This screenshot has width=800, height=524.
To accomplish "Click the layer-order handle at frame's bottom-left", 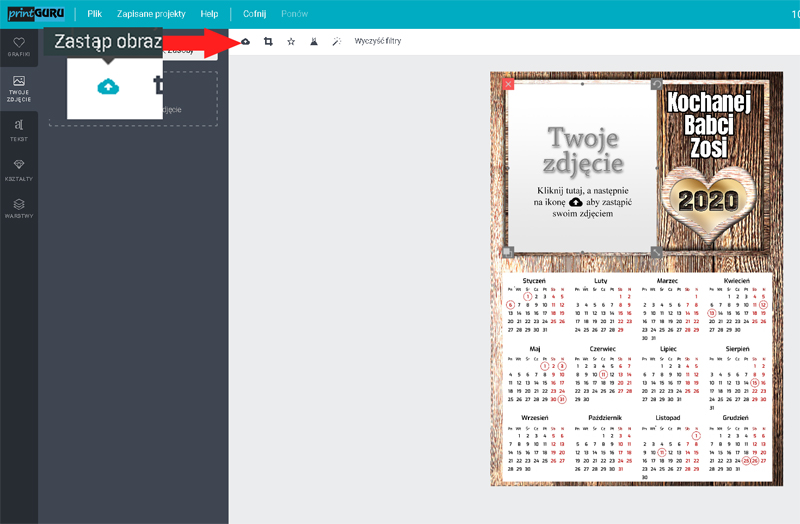I will coord(509,251).
